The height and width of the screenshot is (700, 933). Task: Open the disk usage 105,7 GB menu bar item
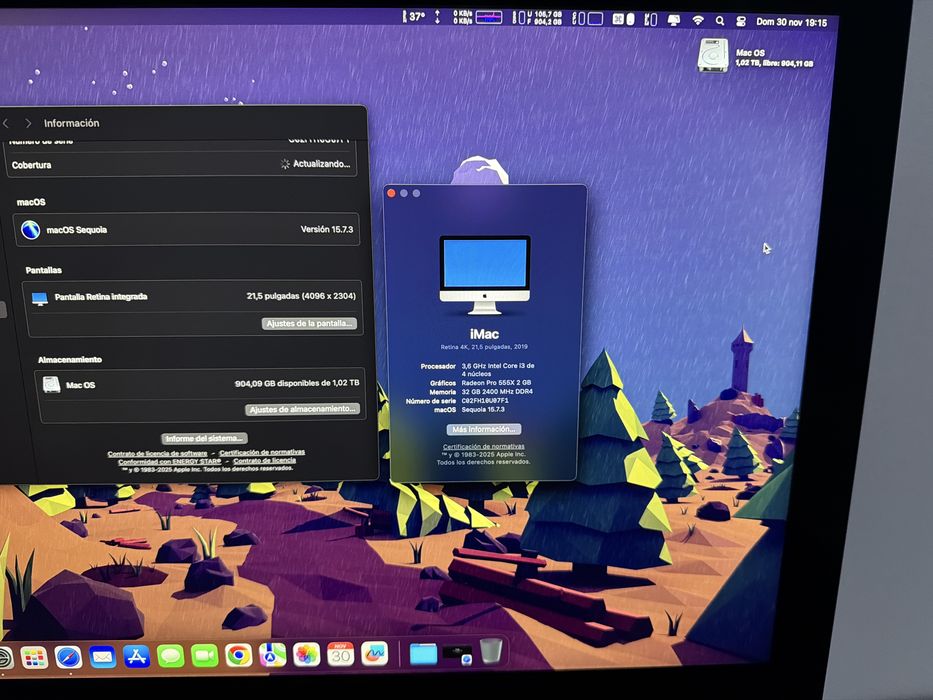pos(537,17)
